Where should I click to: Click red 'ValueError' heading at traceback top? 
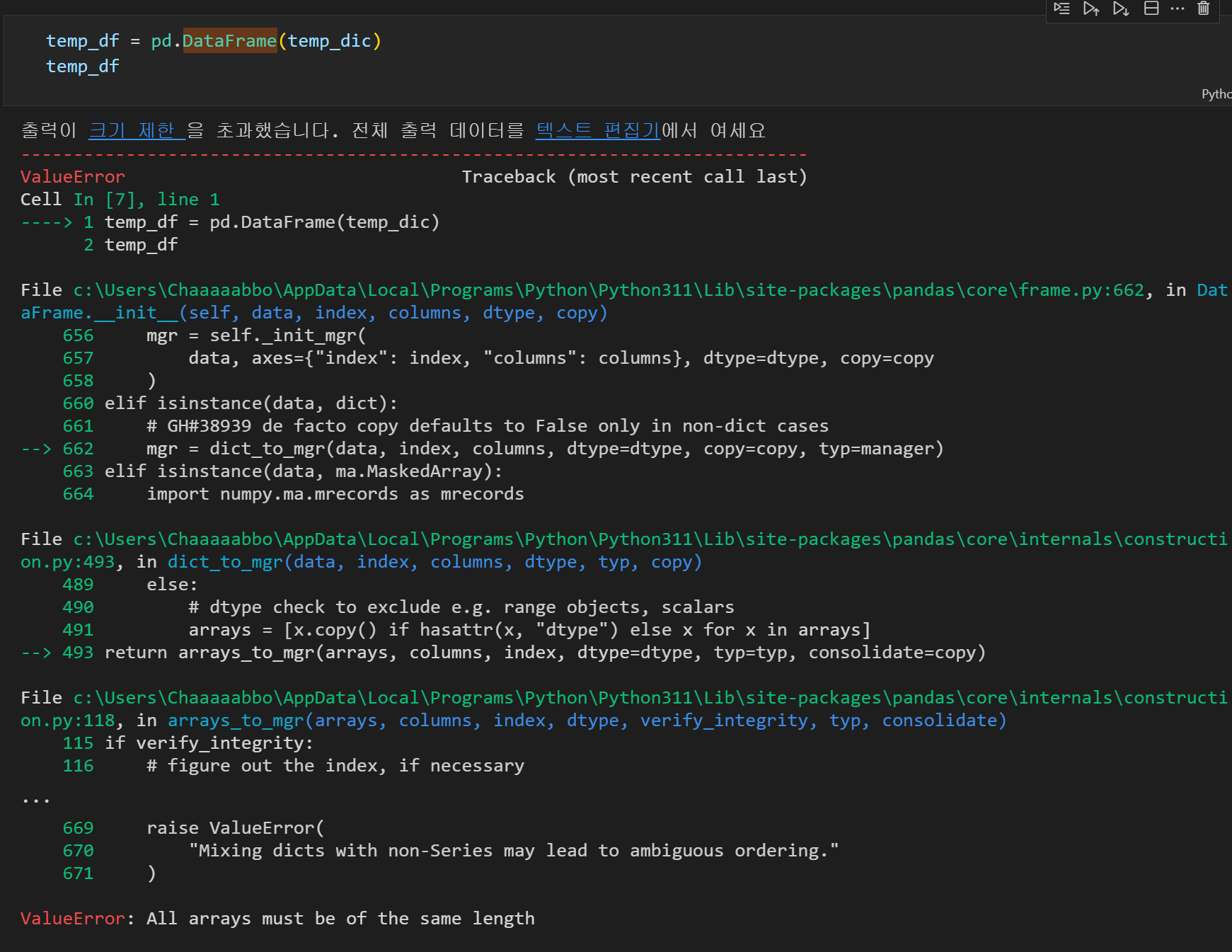click(73, 177)
